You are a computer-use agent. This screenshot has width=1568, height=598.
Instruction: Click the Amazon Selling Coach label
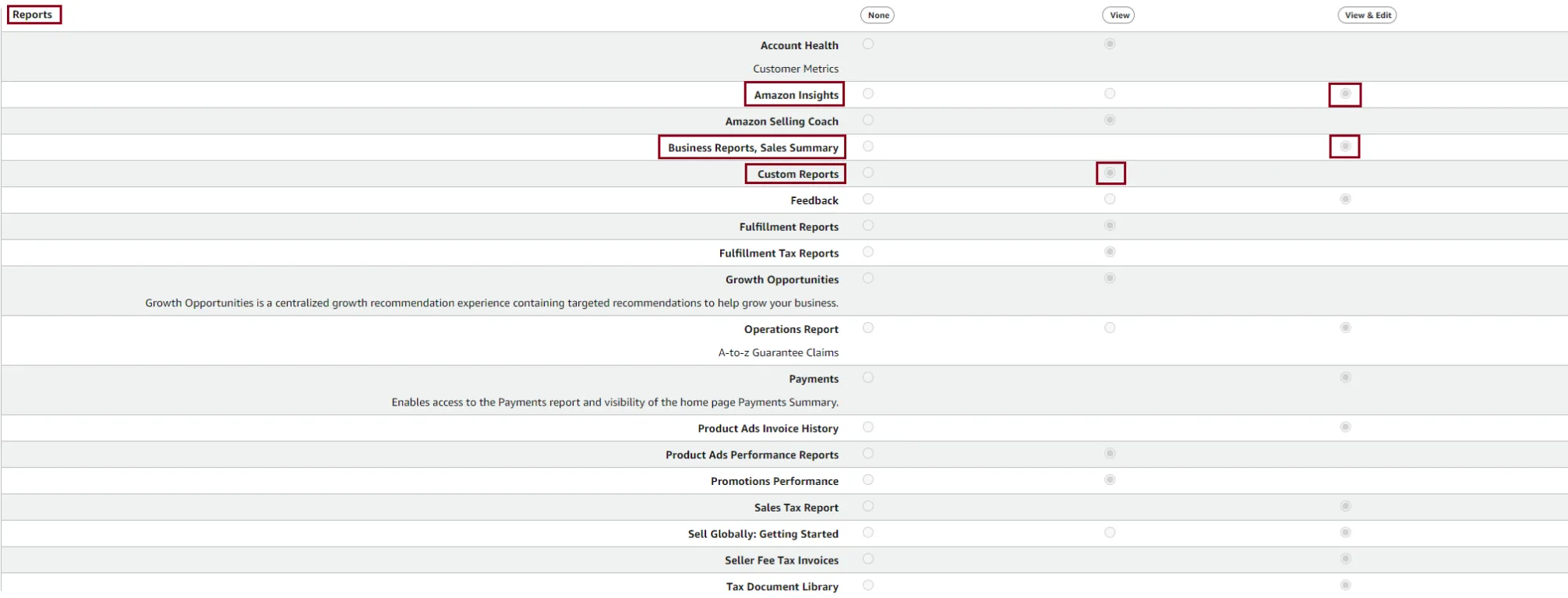(782, 122)
